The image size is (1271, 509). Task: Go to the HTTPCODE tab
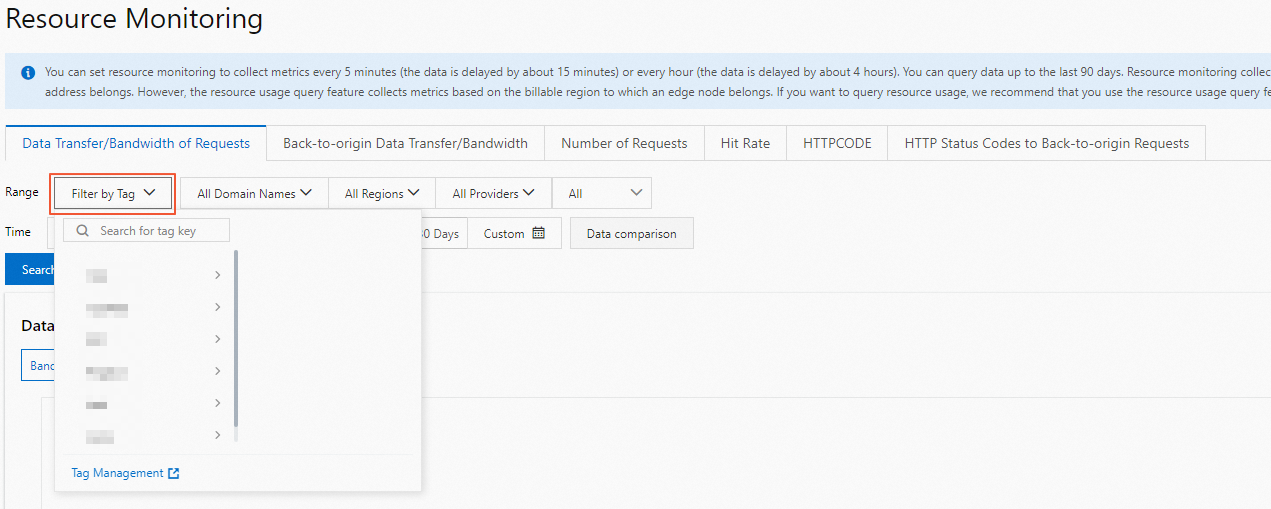[x=837, y=143]
